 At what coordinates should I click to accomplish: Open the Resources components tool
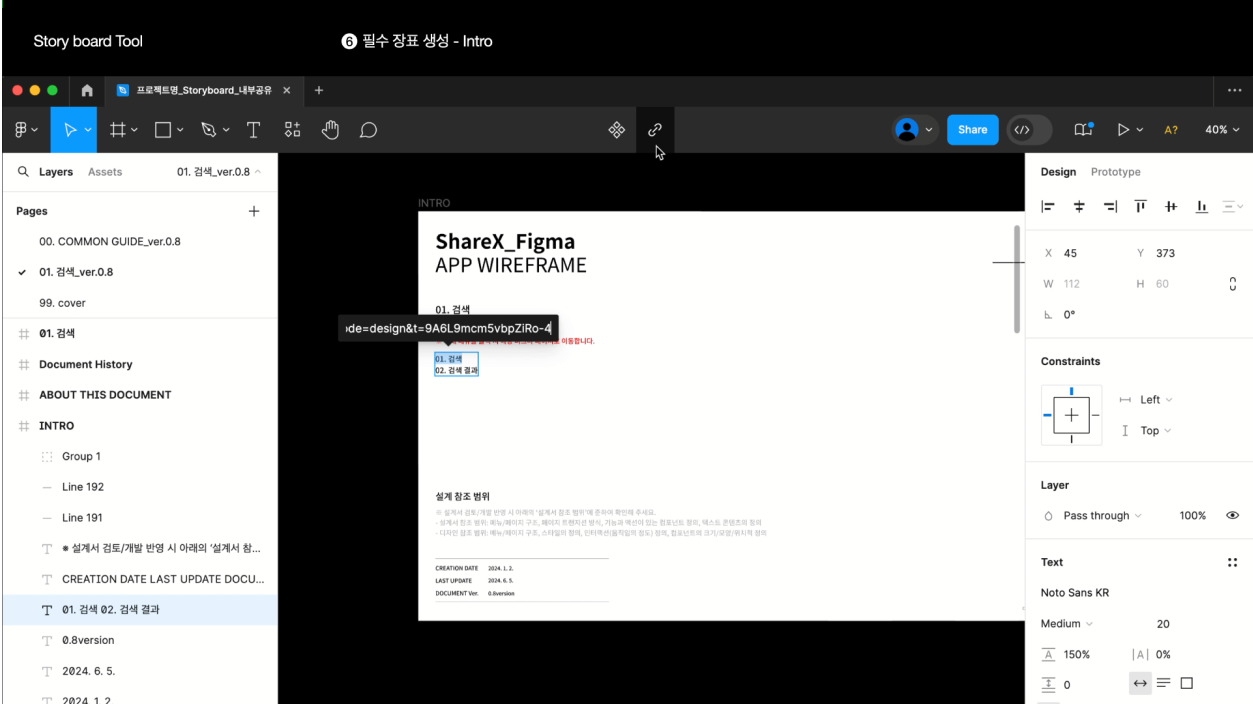tap(292, 130)
